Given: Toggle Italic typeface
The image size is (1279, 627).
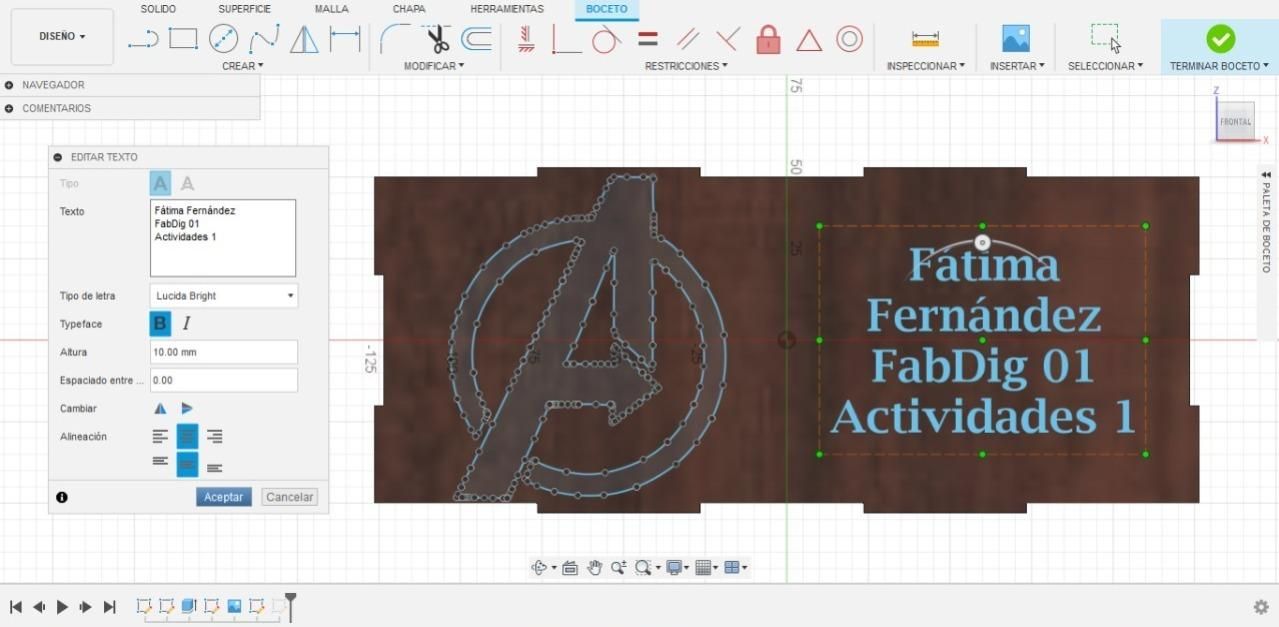Looking at the screenshot, I should (186, 324).
